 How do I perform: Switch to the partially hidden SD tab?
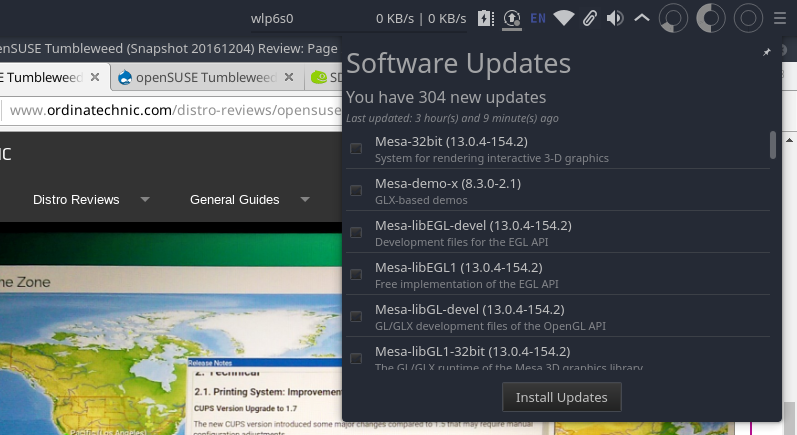pyautogui.click(x=325, y=77)
